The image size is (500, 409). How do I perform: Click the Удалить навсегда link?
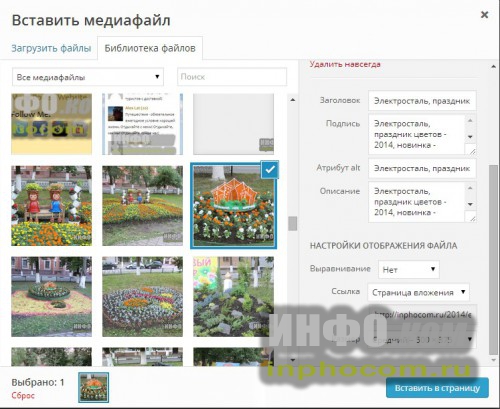pyautogui.click(x=345, y=64)
